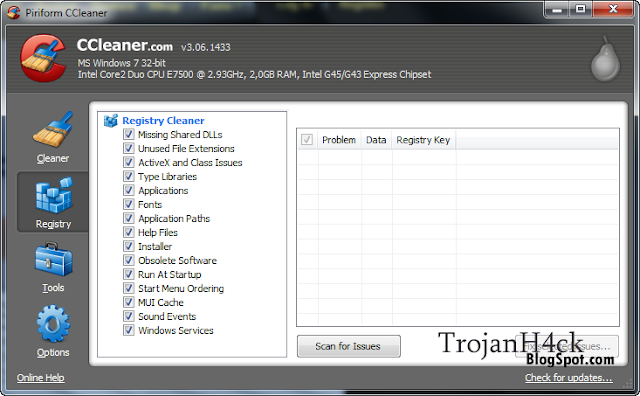Click the Options label in sidebar
Image resolution: width=640 pixels, height=396 pixels.
pyautogui.click(x=53, y=352)
